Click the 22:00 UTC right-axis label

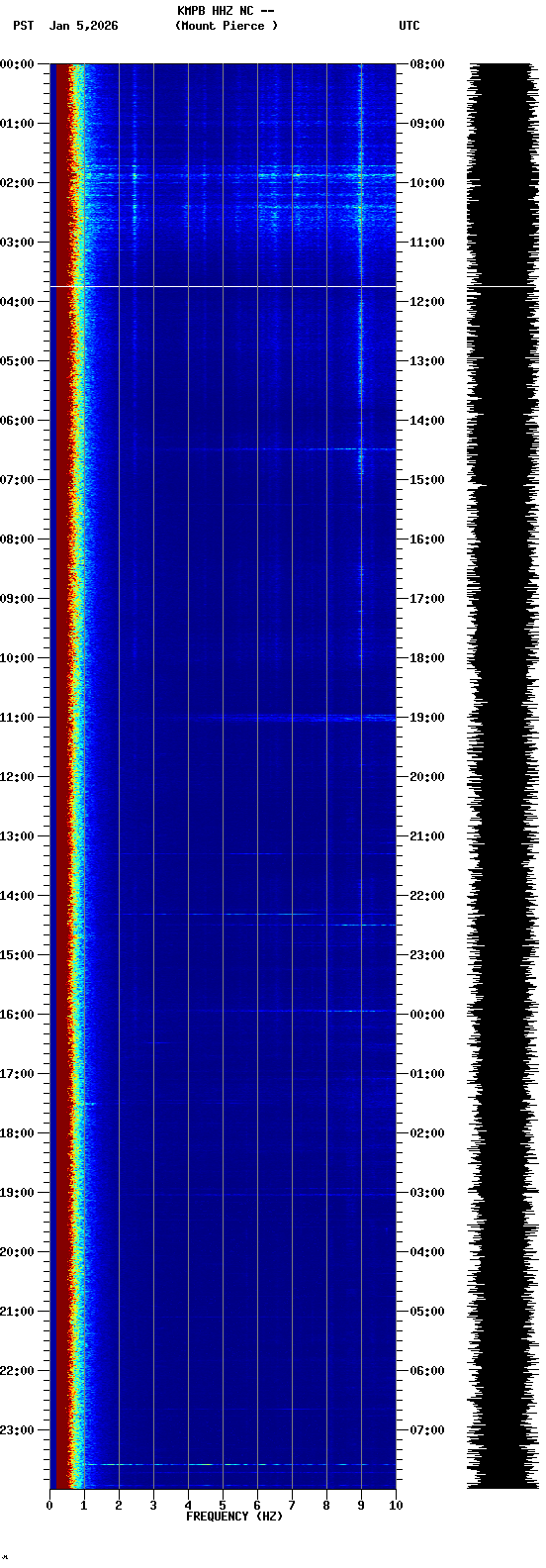tap(427, 896)
